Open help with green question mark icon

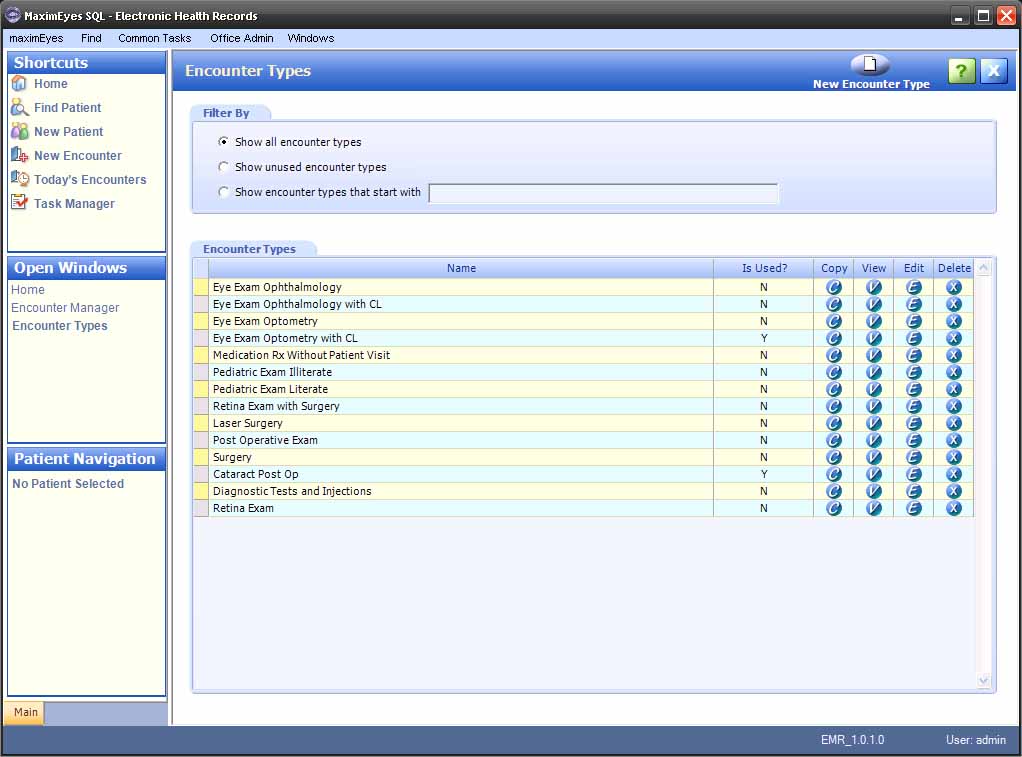click(x=961, y=70)
